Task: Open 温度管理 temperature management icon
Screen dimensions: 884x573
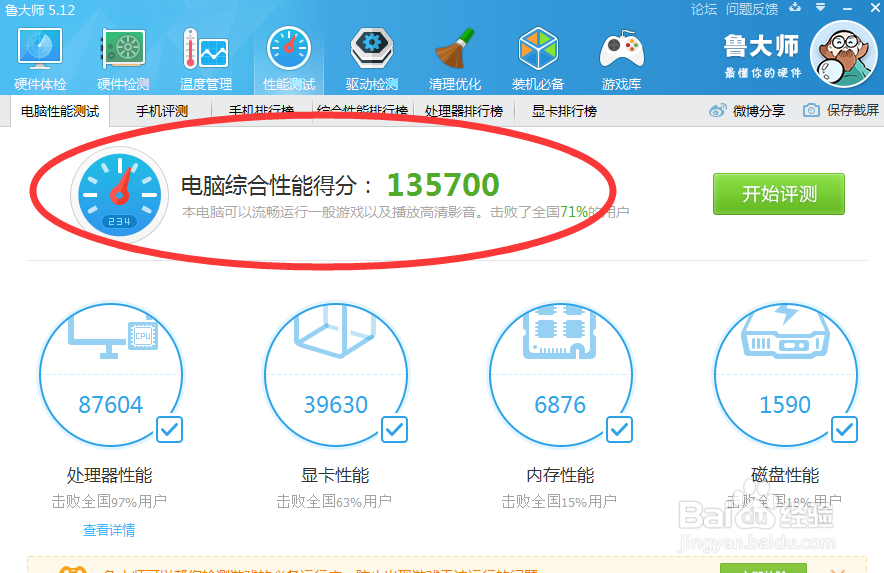Action: click(x=206, y=49)
